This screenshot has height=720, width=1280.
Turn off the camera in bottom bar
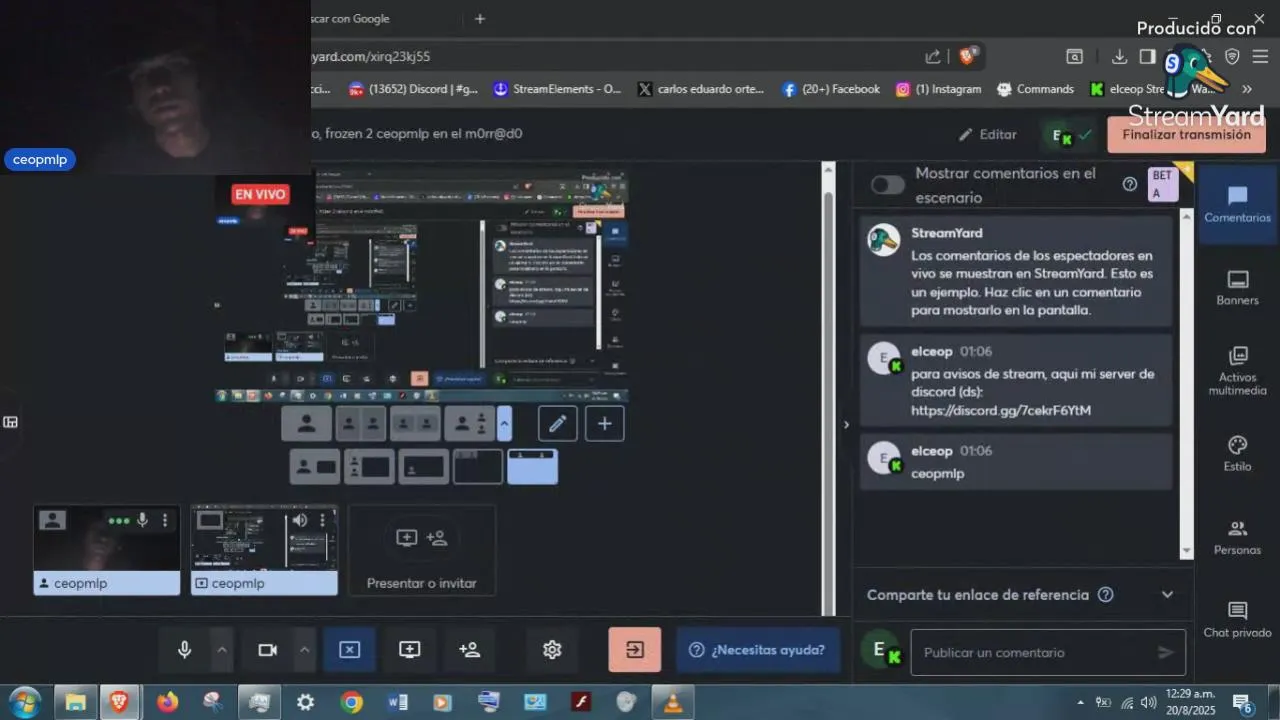click(x=267, y=650)
